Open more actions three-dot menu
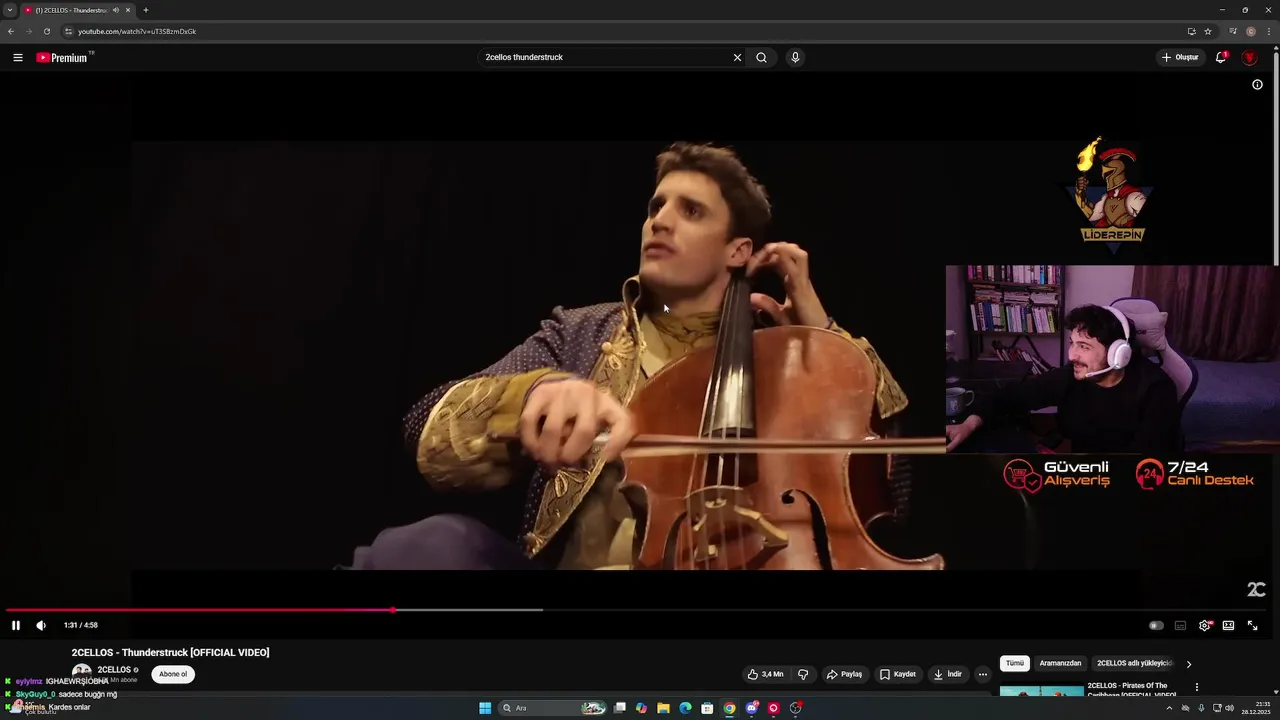1280x720 pixels. 982,674
